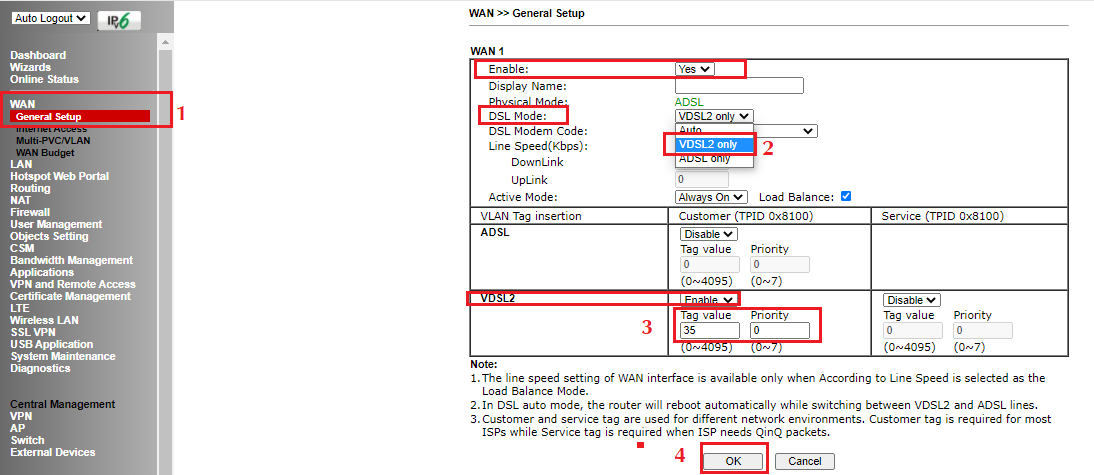Open the WAN 1 Enable dropdown
This screenshot has height=475, width=1094.
pos(696,69)
